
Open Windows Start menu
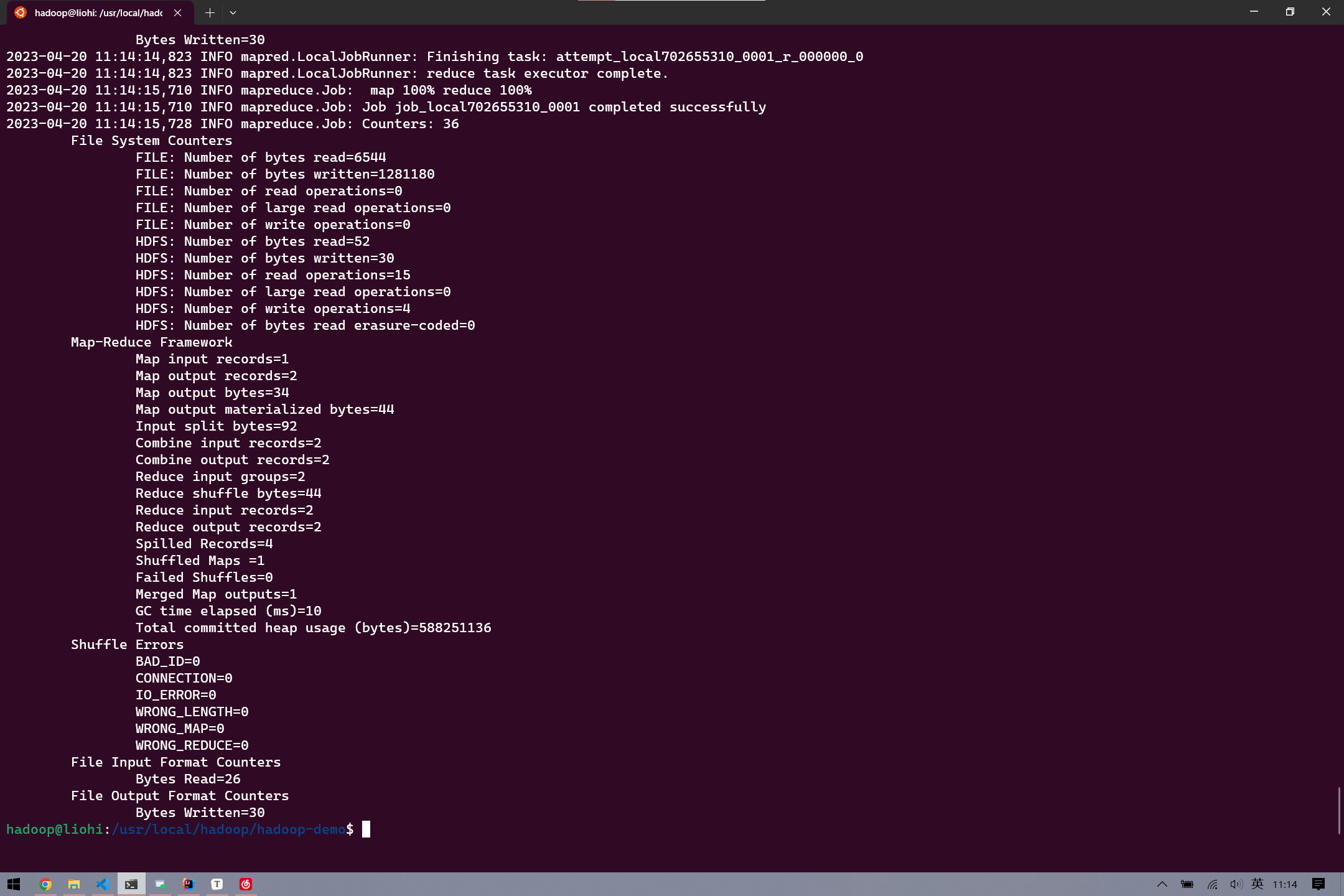point(14,884)
